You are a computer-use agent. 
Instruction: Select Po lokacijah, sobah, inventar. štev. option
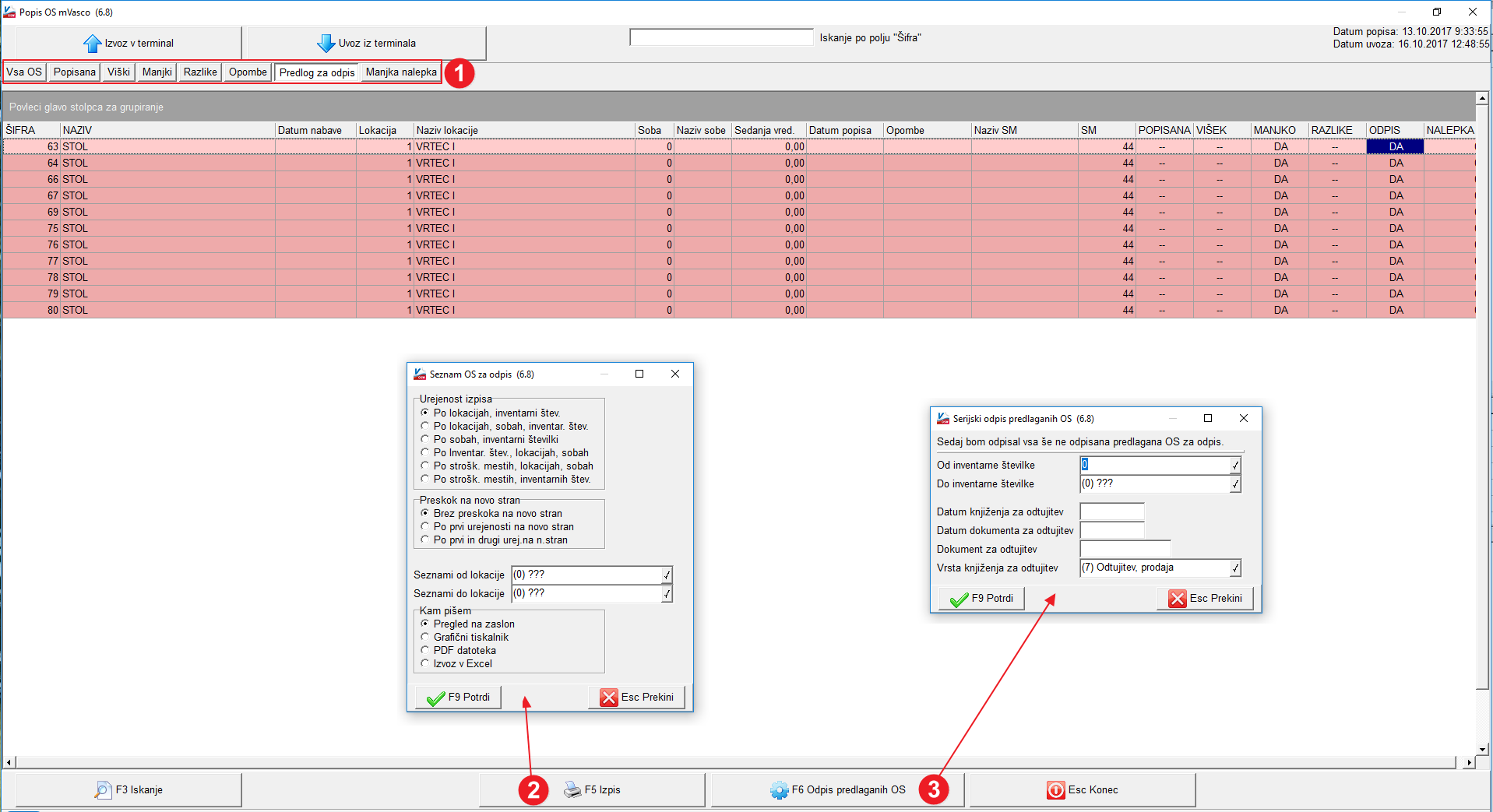424,426
